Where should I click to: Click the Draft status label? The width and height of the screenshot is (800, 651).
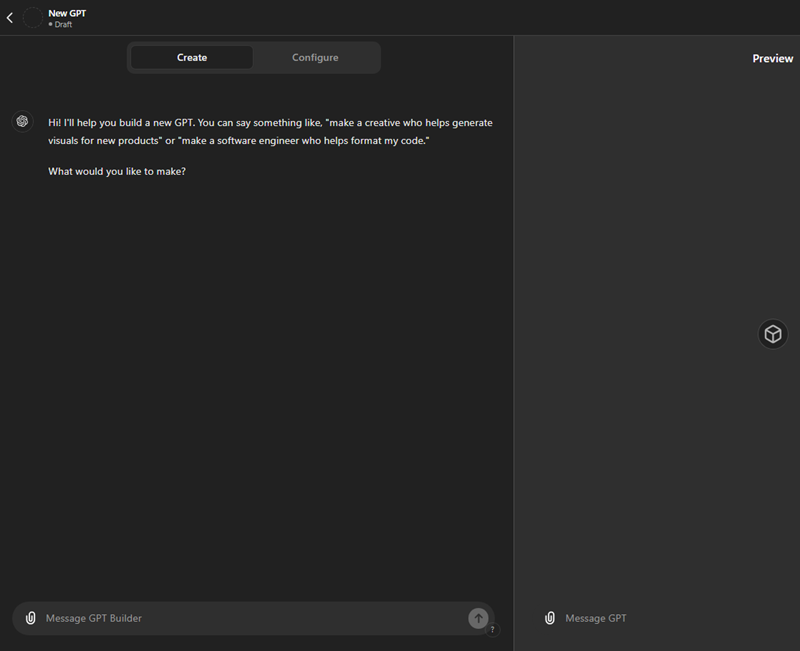click(x=60, y=24)
